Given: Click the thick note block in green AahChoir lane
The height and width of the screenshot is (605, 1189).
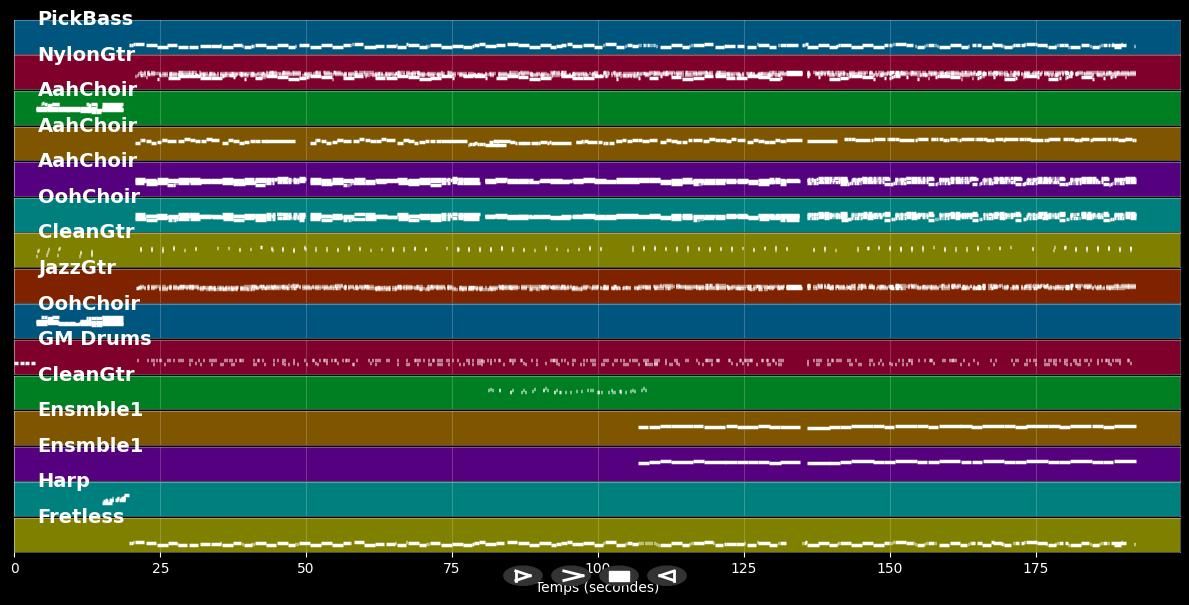Looking at the screenshot, I should pos(80,107).
